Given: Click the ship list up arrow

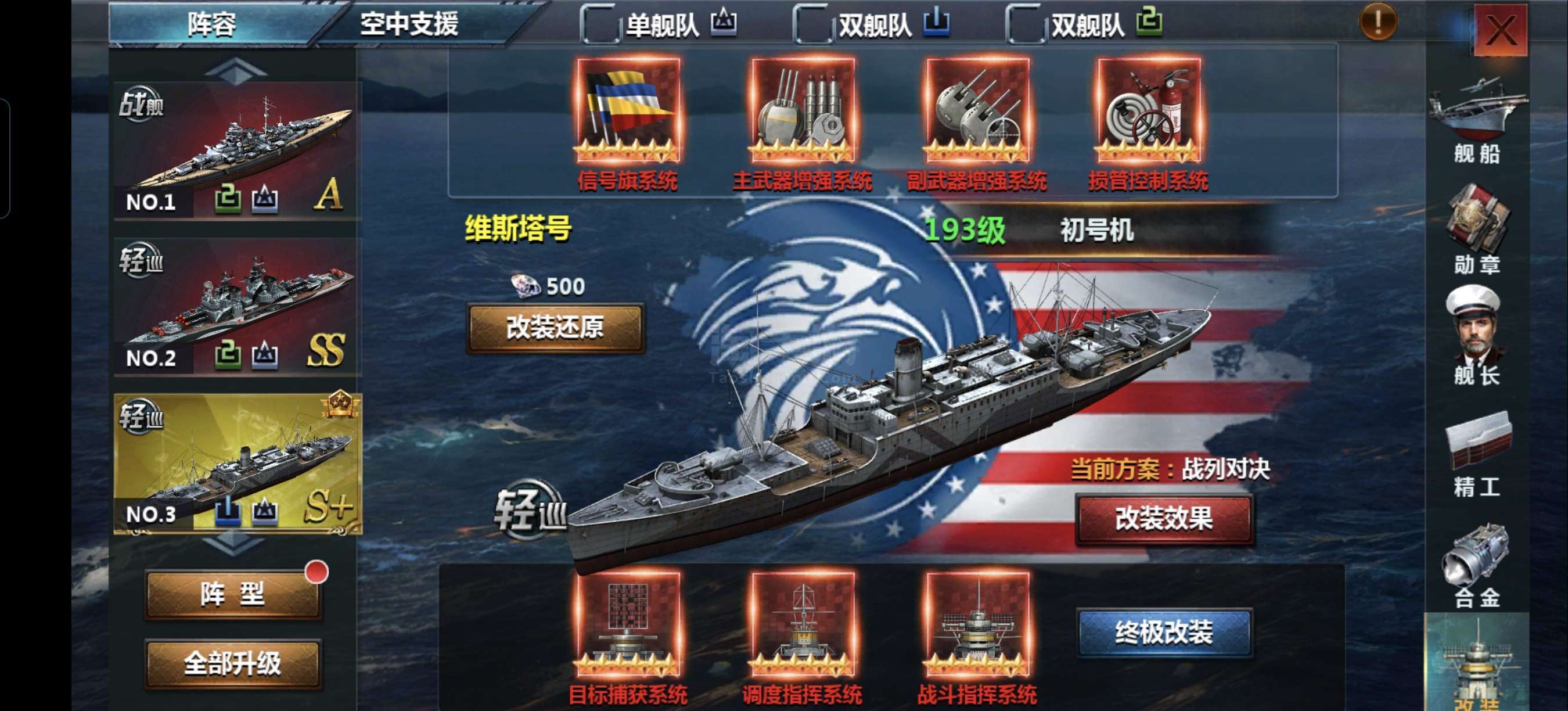Looking at the screenshot, I should (x=236, y=70).
